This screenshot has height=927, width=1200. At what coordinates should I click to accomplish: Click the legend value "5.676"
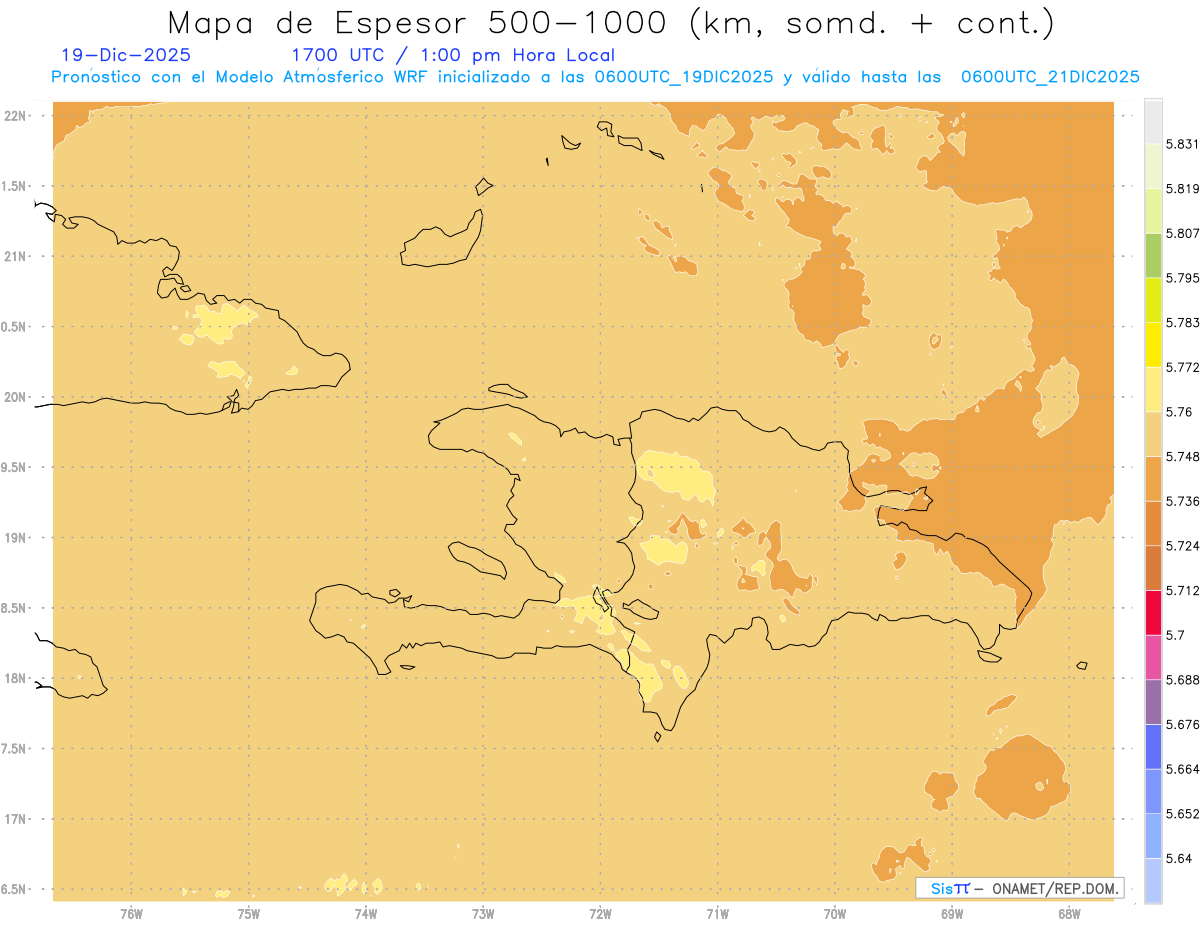1182,725
